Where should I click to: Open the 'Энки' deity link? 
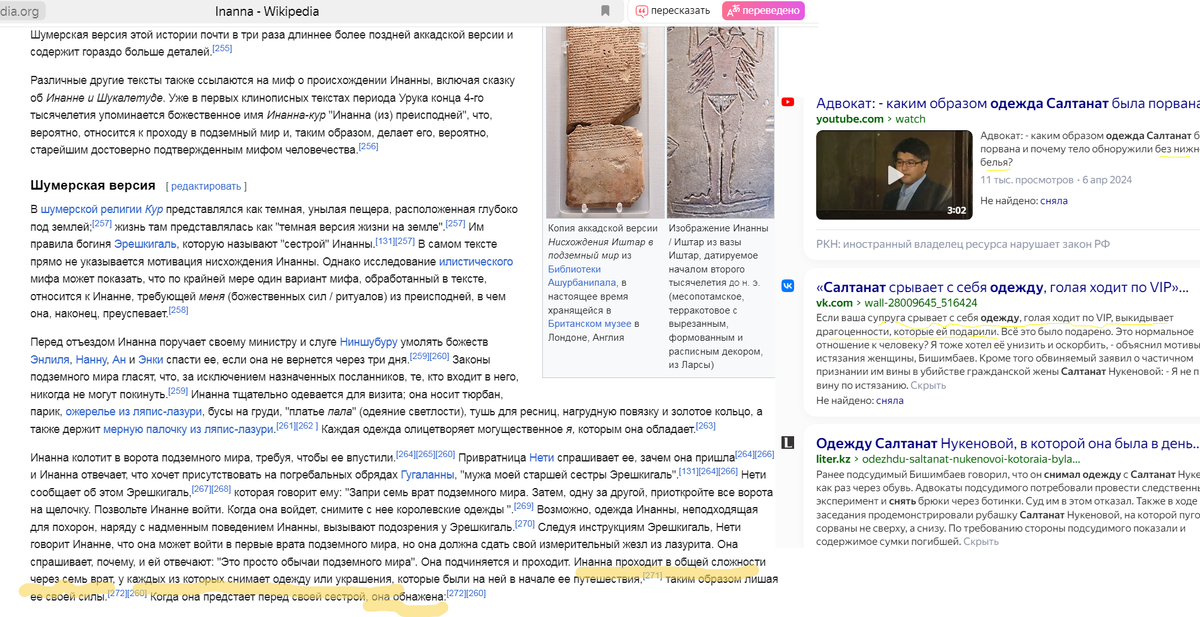coord(150,359)
